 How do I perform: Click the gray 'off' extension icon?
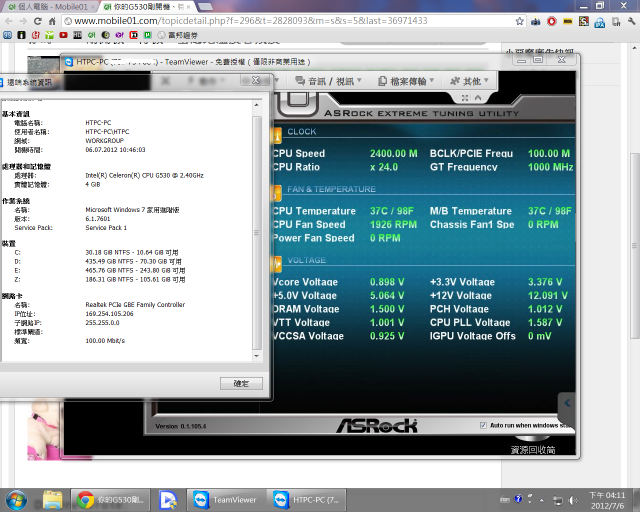[616, 21]
